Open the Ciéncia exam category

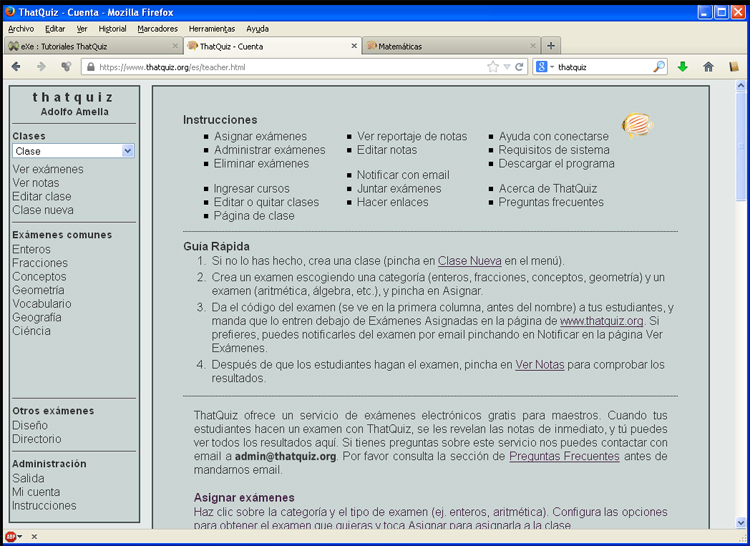[x=32, y=331]
